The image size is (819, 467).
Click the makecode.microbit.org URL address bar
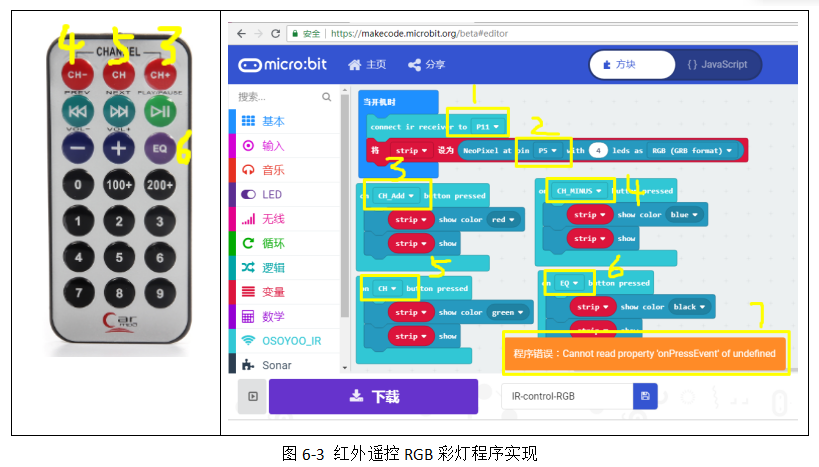point(419,33)
